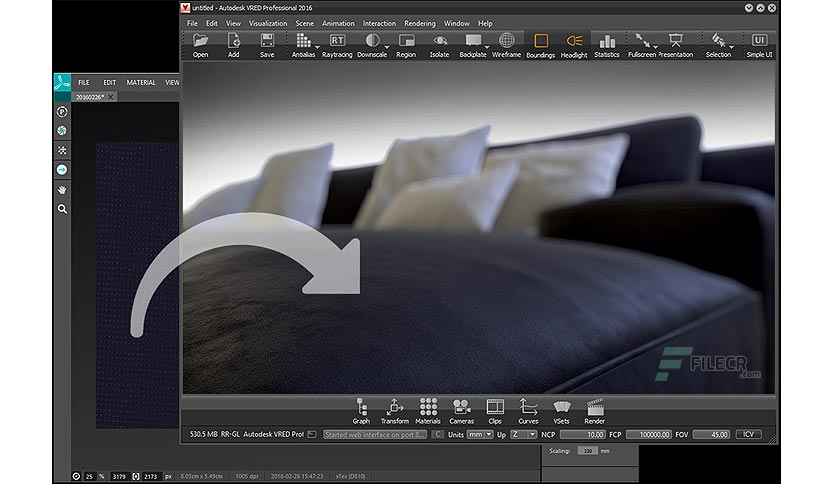
Task: Open the Rendering menu
Action: pyautogui.click(x=420, y=23)
